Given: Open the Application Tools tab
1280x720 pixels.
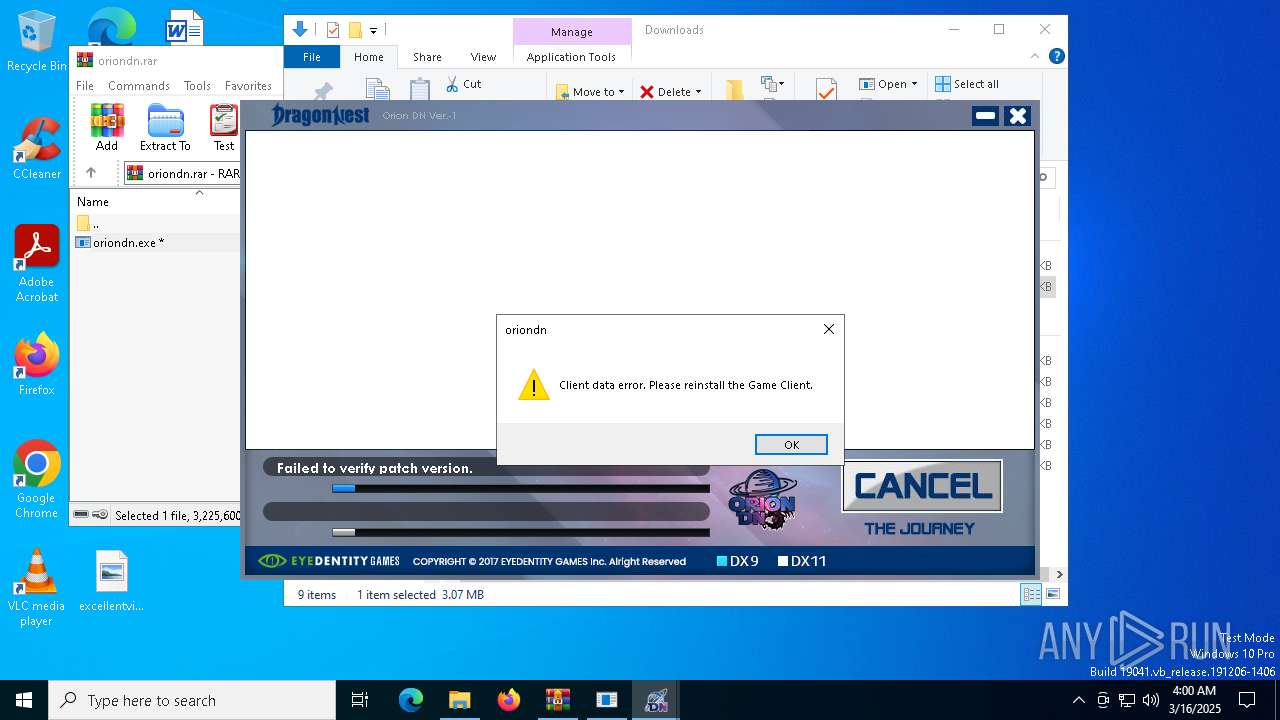Looking at the screenshot, I should pyautogui.click(x=571, y=57).
